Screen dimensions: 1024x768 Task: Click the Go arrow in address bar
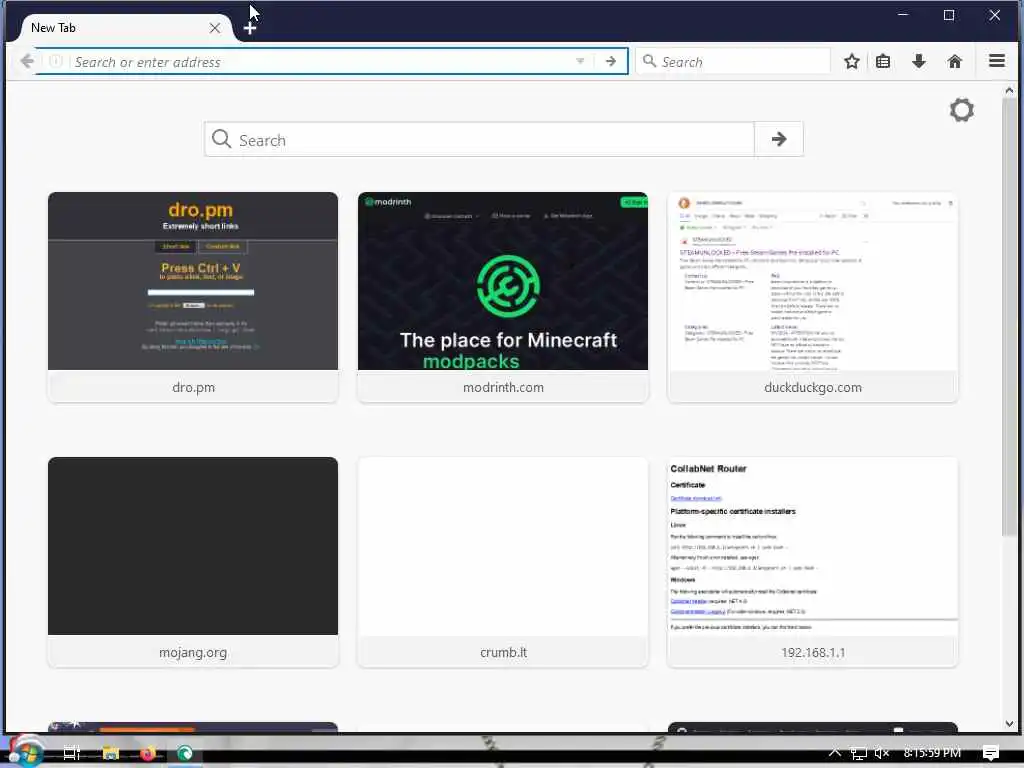coord(611,61)
